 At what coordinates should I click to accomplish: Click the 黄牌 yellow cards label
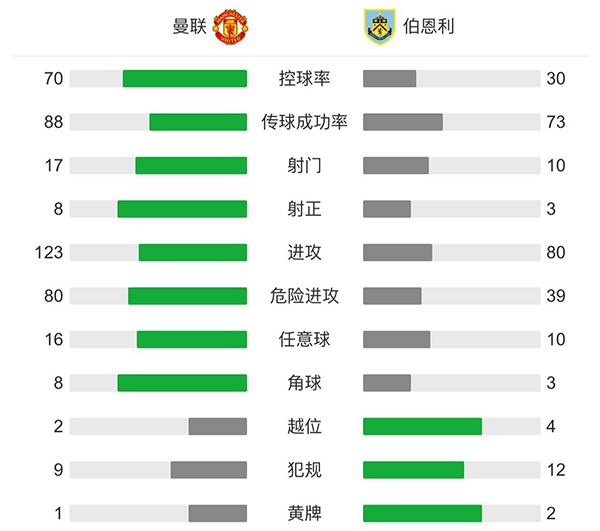pos(305,514)
